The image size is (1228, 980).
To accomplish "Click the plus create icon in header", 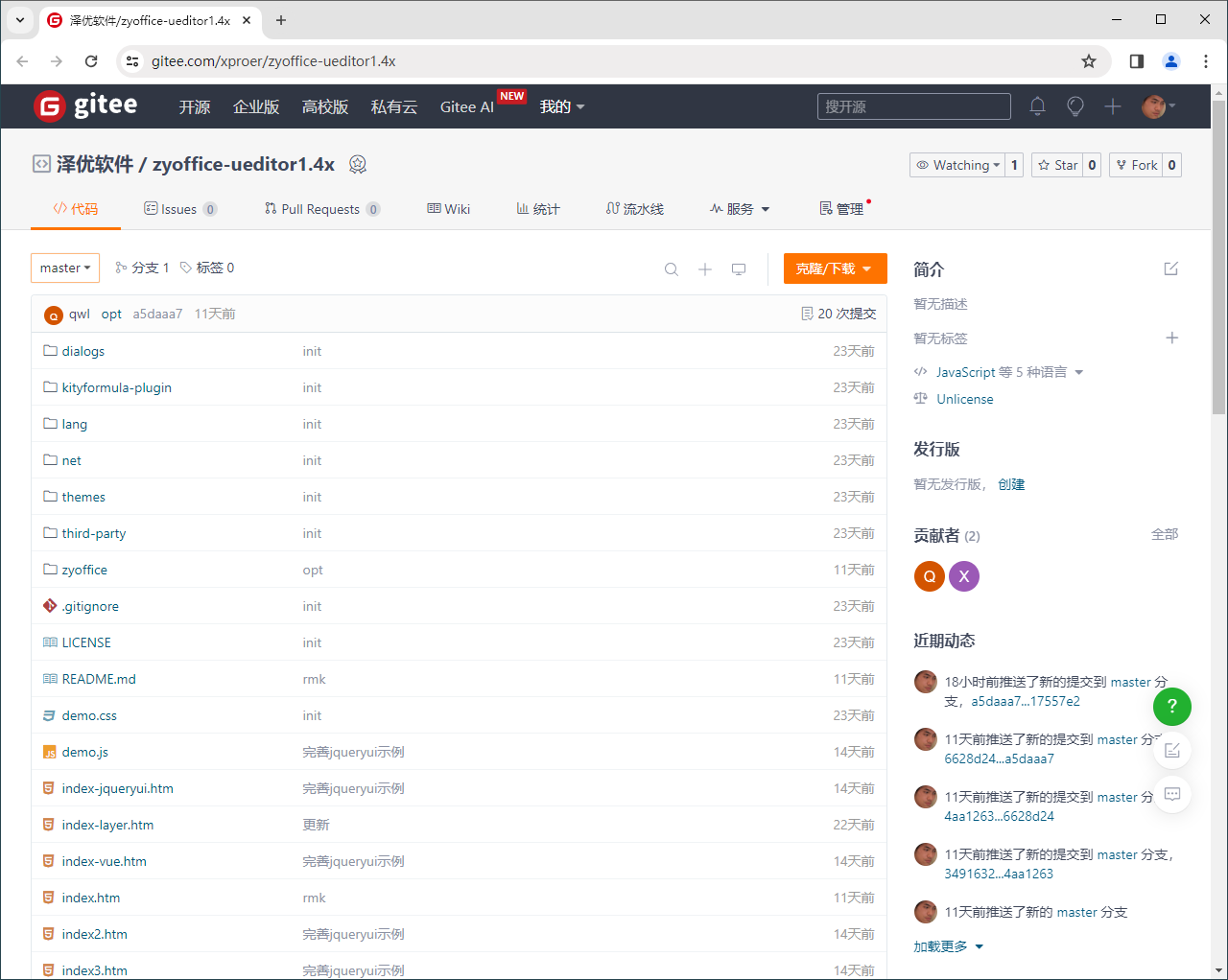I will point(1113,106).
